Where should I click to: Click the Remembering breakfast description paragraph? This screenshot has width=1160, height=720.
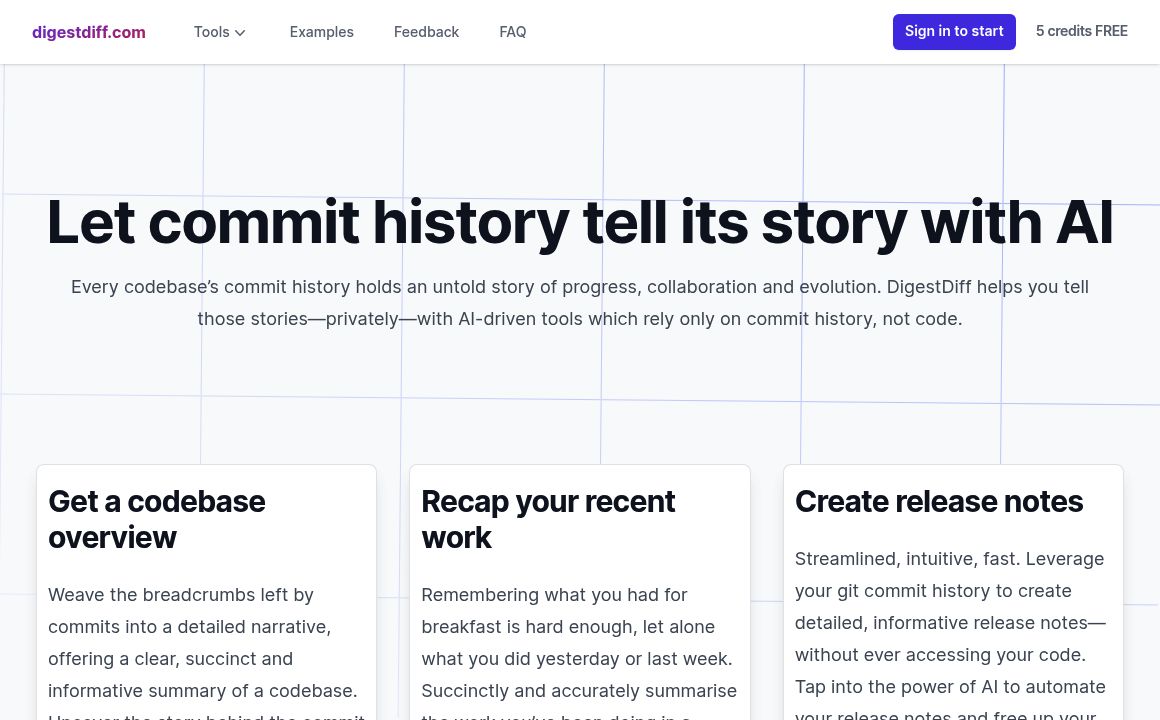coord(578,643)
